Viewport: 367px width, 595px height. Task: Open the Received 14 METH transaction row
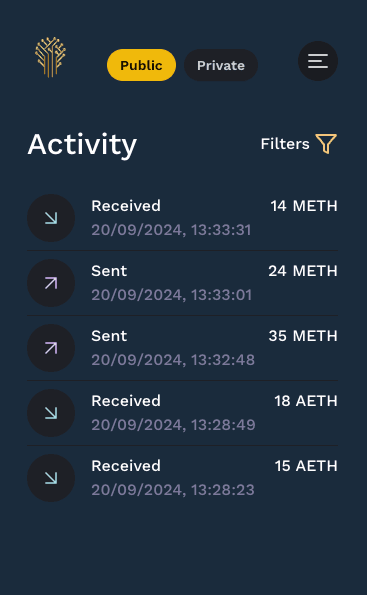point(183,218)
